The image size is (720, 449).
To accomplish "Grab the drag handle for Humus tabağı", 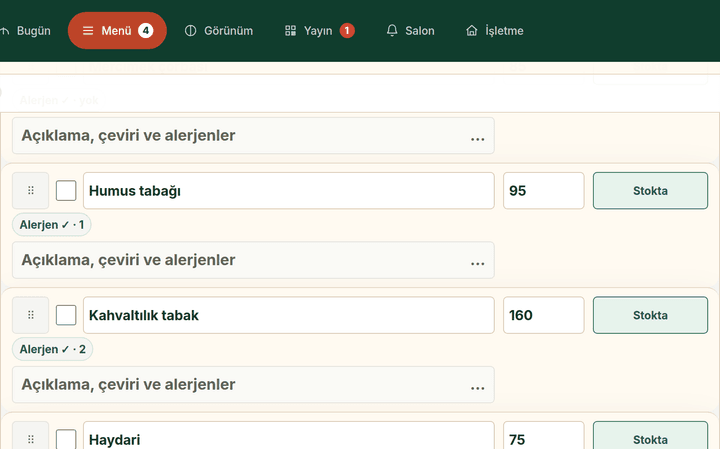I will tap(31, 191).
